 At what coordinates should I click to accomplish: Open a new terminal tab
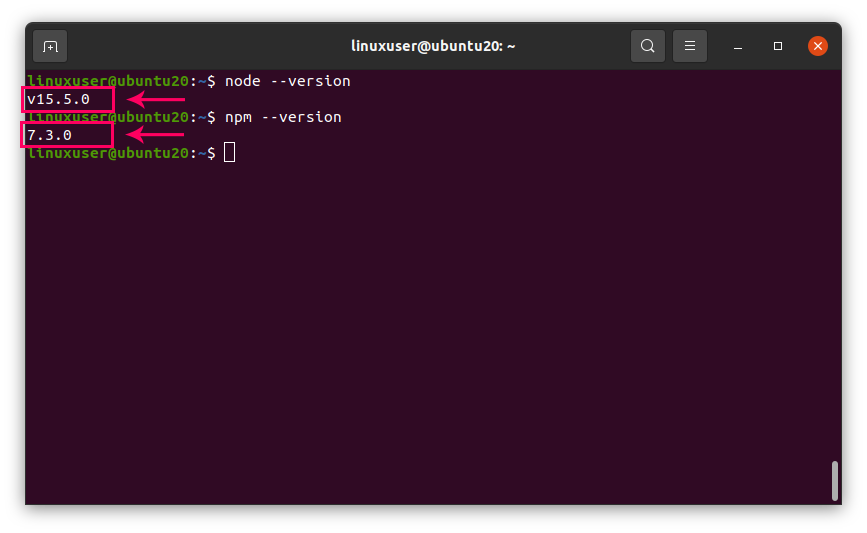[50, 46]
